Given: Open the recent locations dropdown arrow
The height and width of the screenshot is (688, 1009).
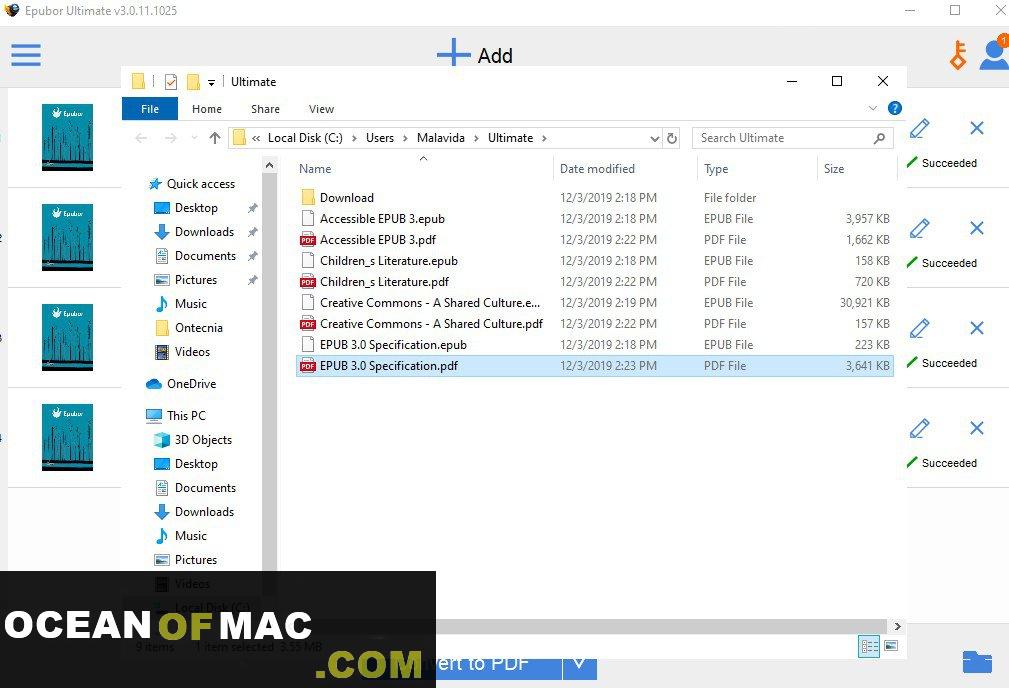Looking at the screenshot, I should (x=194, y=138).
